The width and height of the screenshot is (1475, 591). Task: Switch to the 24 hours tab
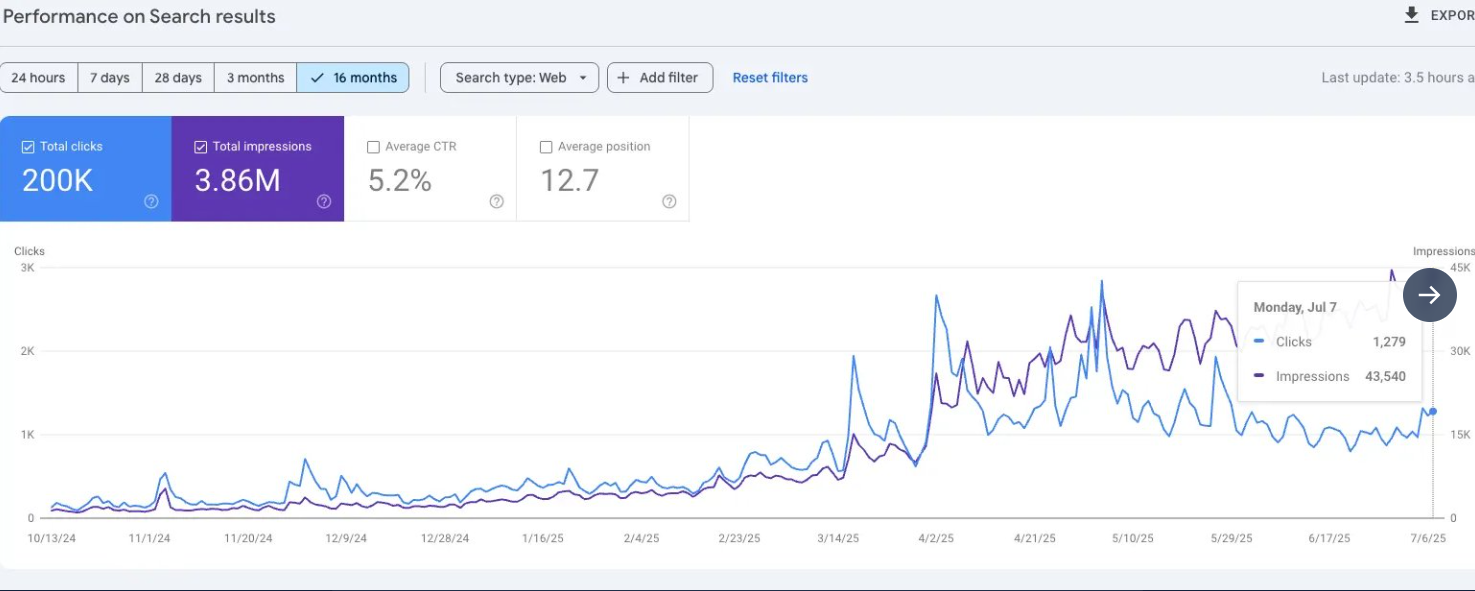coord(39,77)
